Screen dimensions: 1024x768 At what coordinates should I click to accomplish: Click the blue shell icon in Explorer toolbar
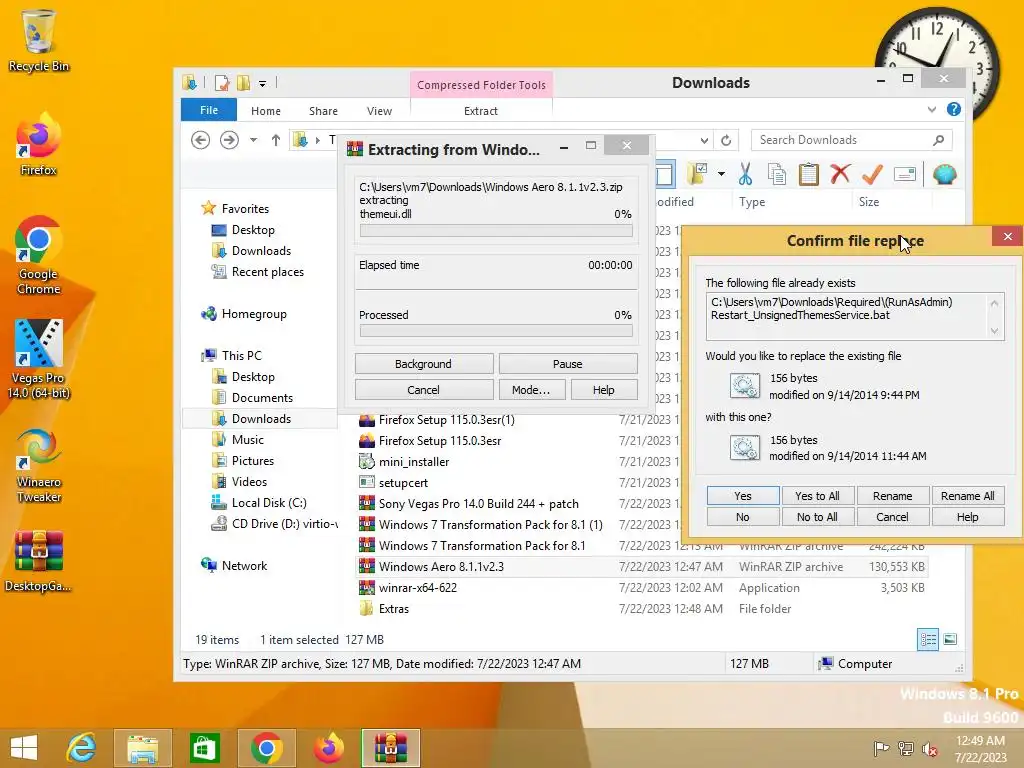click(x=944, y=174)
